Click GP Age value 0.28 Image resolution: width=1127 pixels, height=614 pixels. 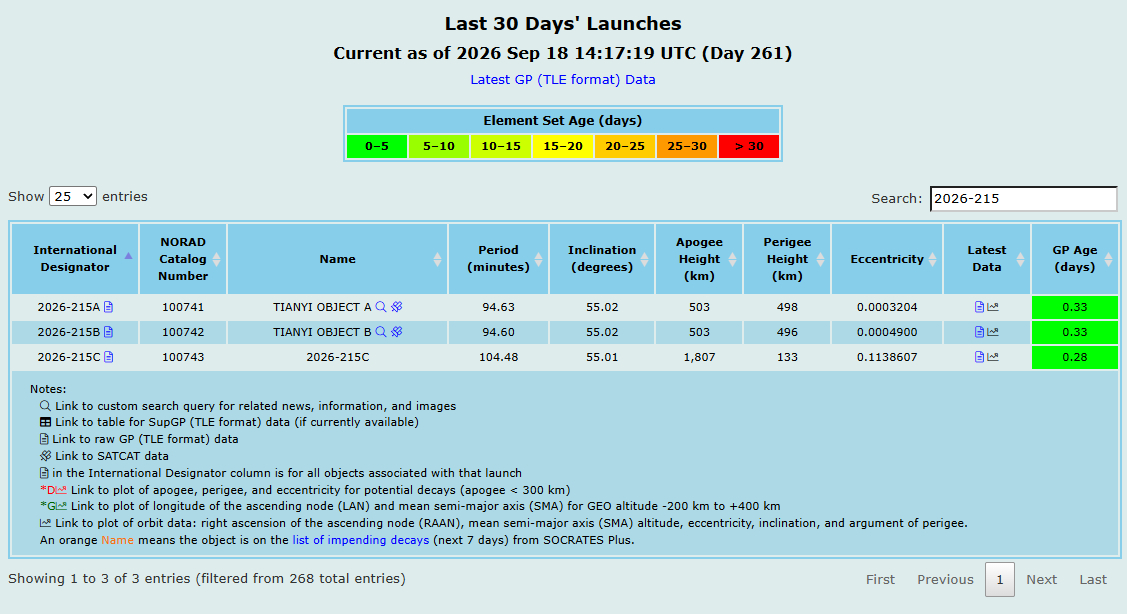coord(1075,357)
